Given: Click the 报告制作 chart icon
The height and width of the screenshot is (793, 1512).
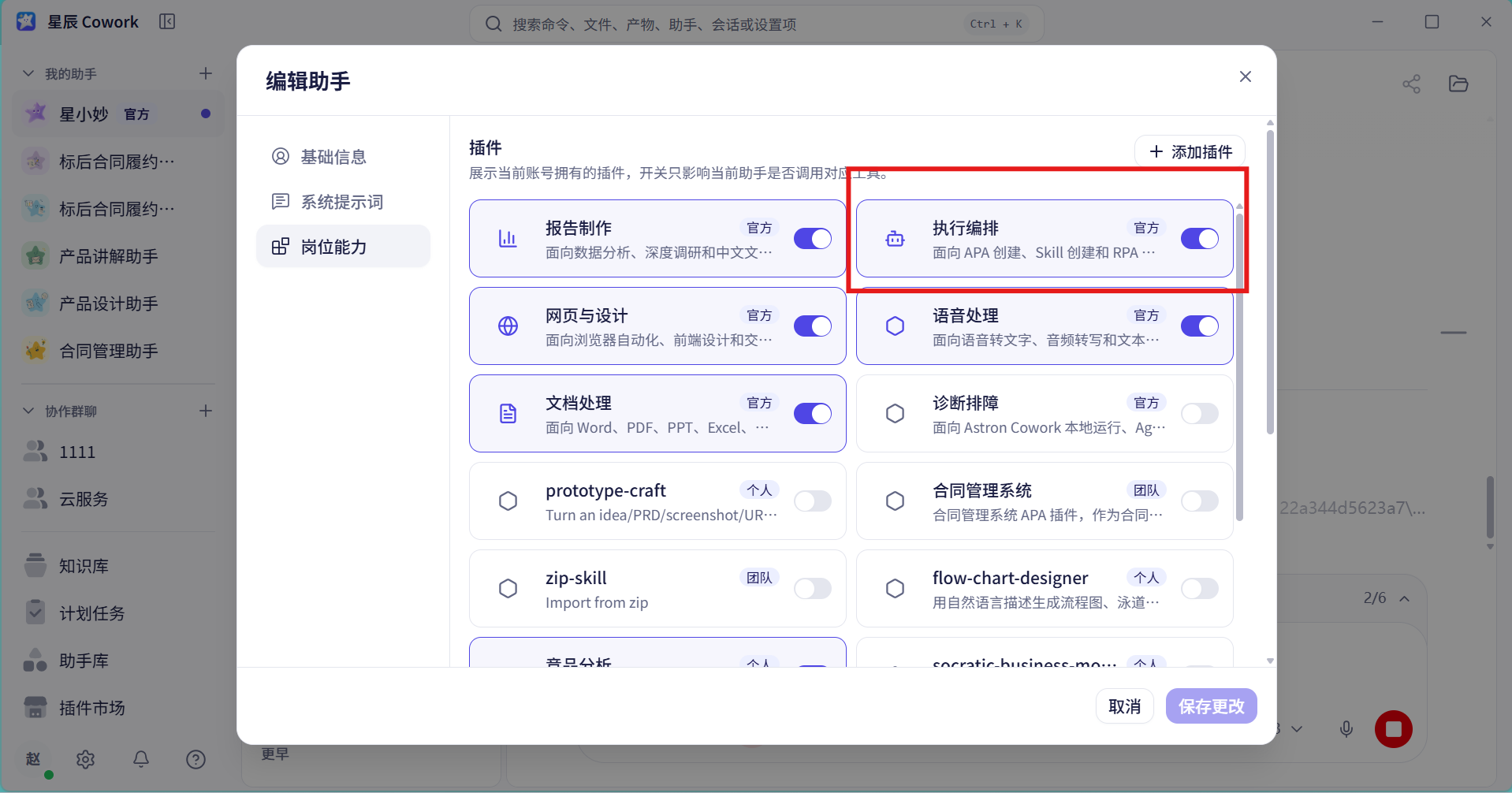Looking at the screenshot, I should click(508, 238).
